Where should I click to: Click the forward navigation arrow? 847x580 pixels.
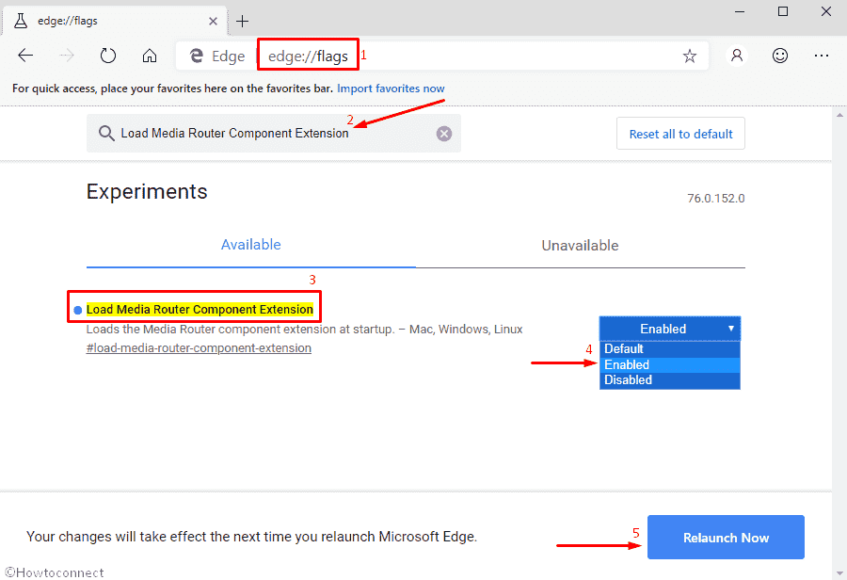(66, 55)
